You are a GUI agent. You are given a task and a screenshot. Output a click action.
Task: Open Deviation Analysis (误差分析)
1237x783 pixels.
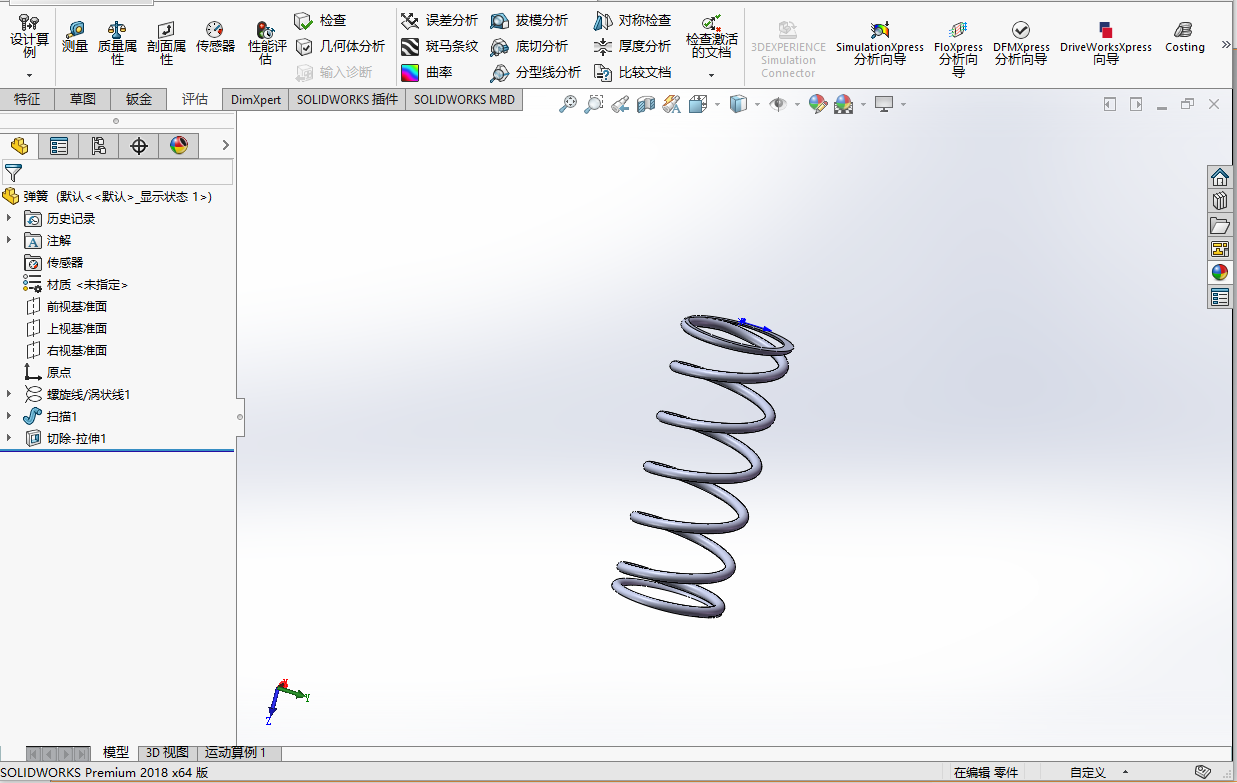pyautogui.click(x=439, y=20)
